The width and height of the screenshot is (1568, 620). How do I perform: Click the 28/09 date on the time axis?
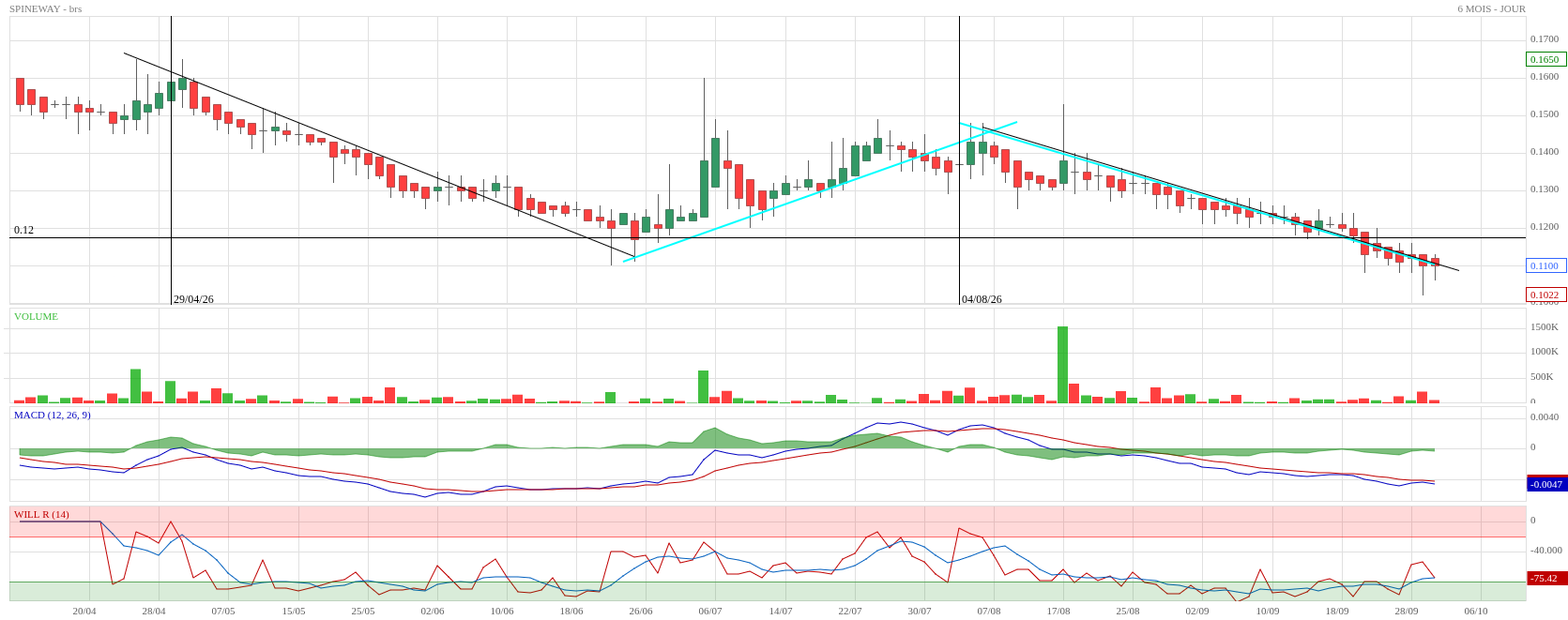point(1407,611)
